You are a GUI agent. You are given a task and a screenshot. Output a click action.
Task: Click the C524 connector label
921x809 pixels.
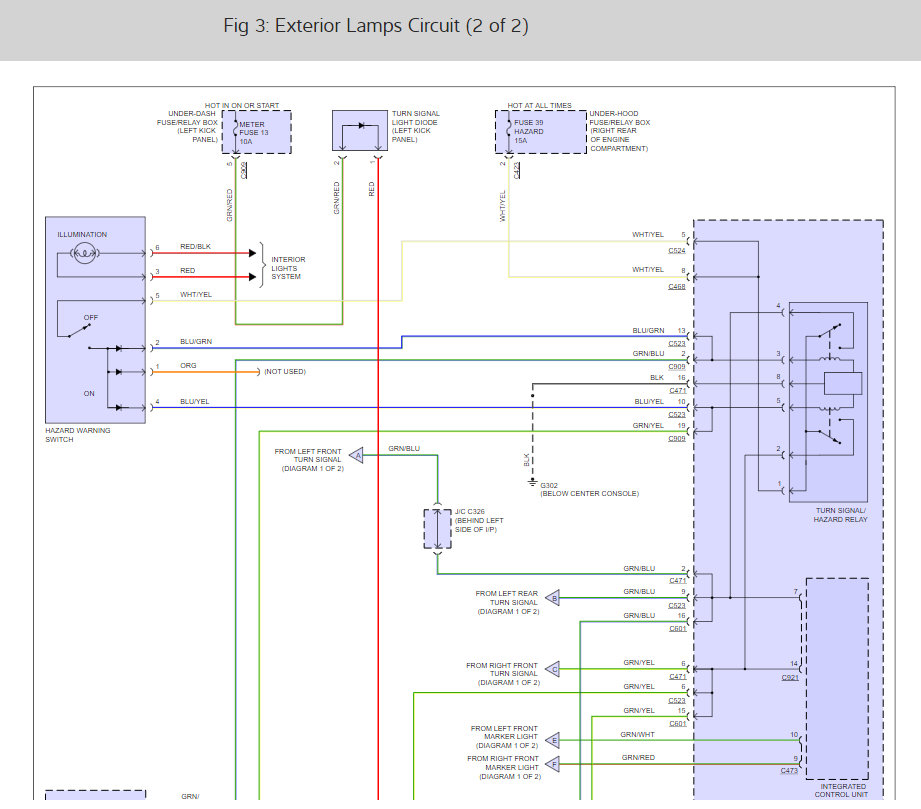coord(677,251)
